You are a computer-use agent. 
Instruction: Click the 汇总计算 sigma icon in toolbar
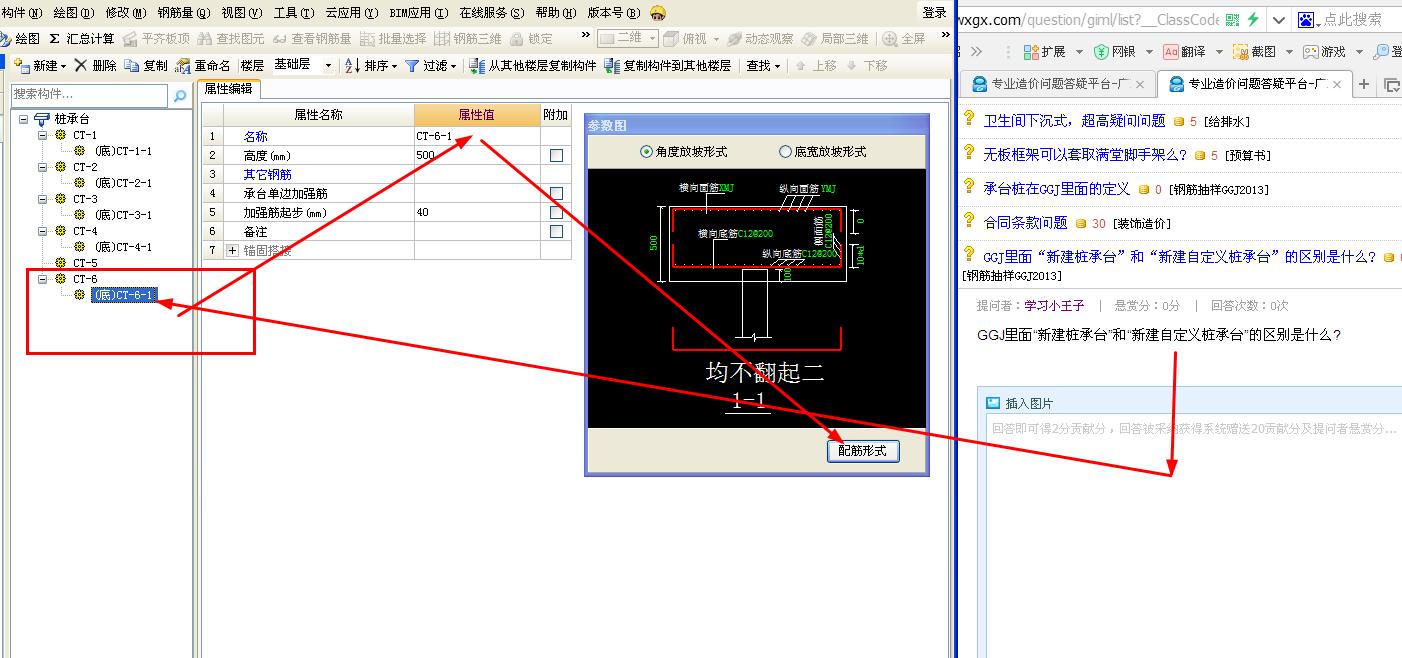55,39
